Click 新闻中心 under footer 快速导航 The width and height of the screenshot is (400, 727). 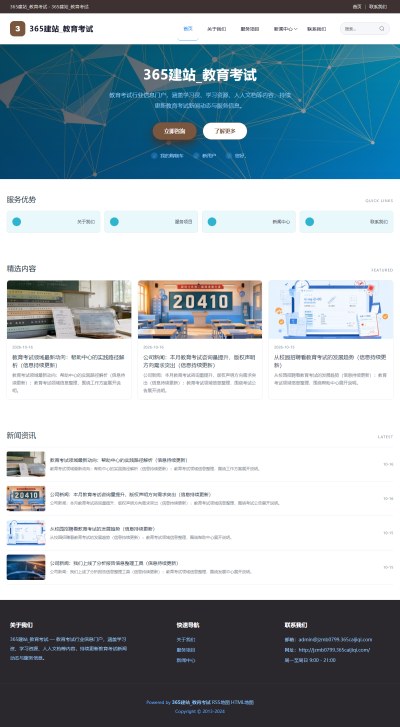click(x=186, y=660)
